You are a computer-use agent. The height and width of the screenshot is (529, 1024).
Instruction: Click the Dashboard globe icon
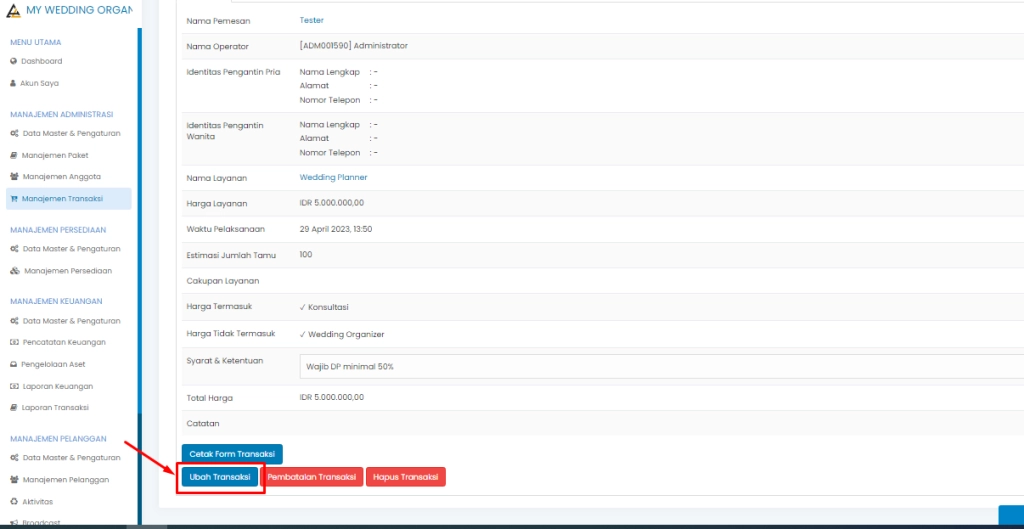pos(14,61)
